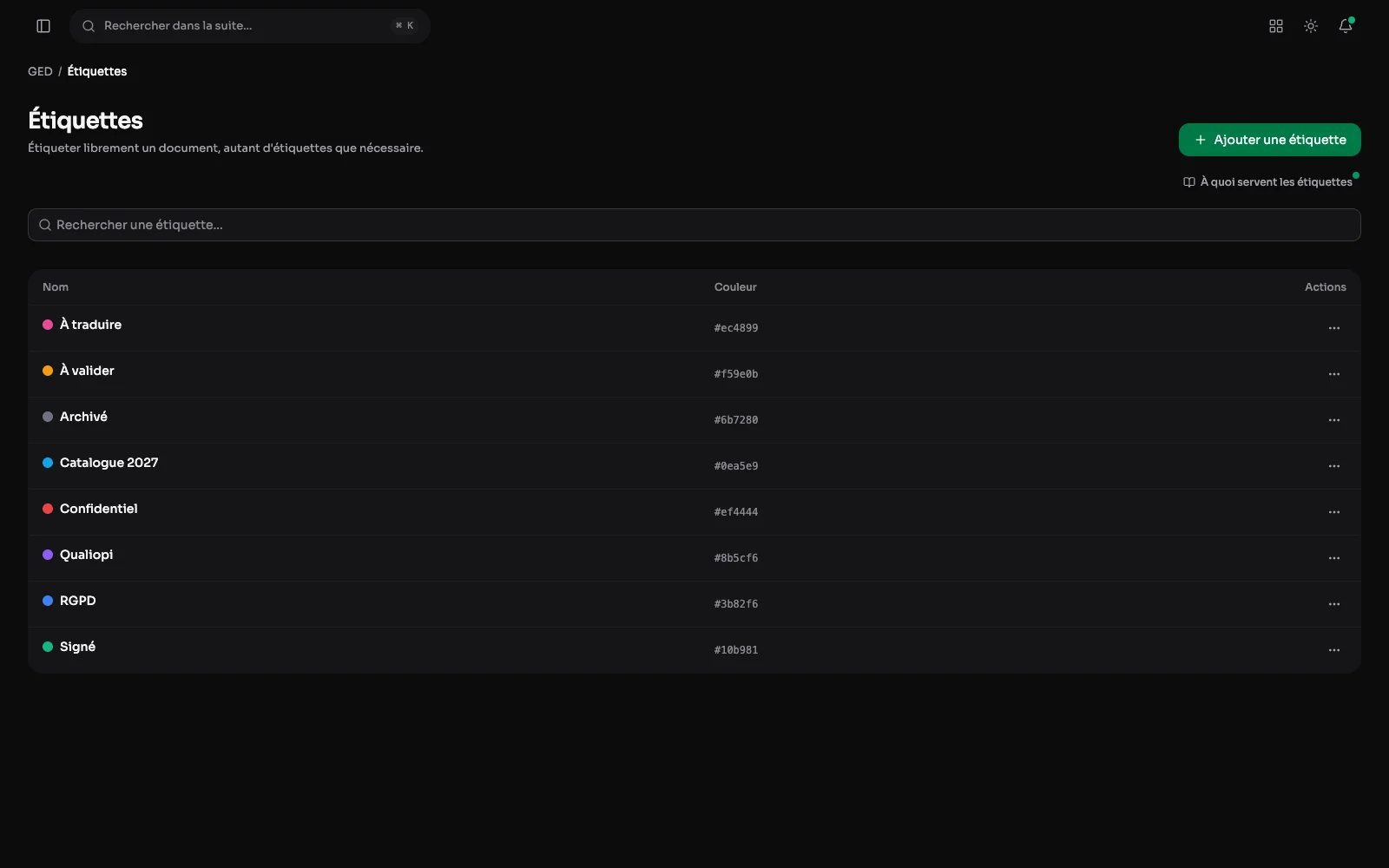Focus the Rechercher une étiquette field
Image resolution: width=1389 pixels, height=868 pixels.
694,225
